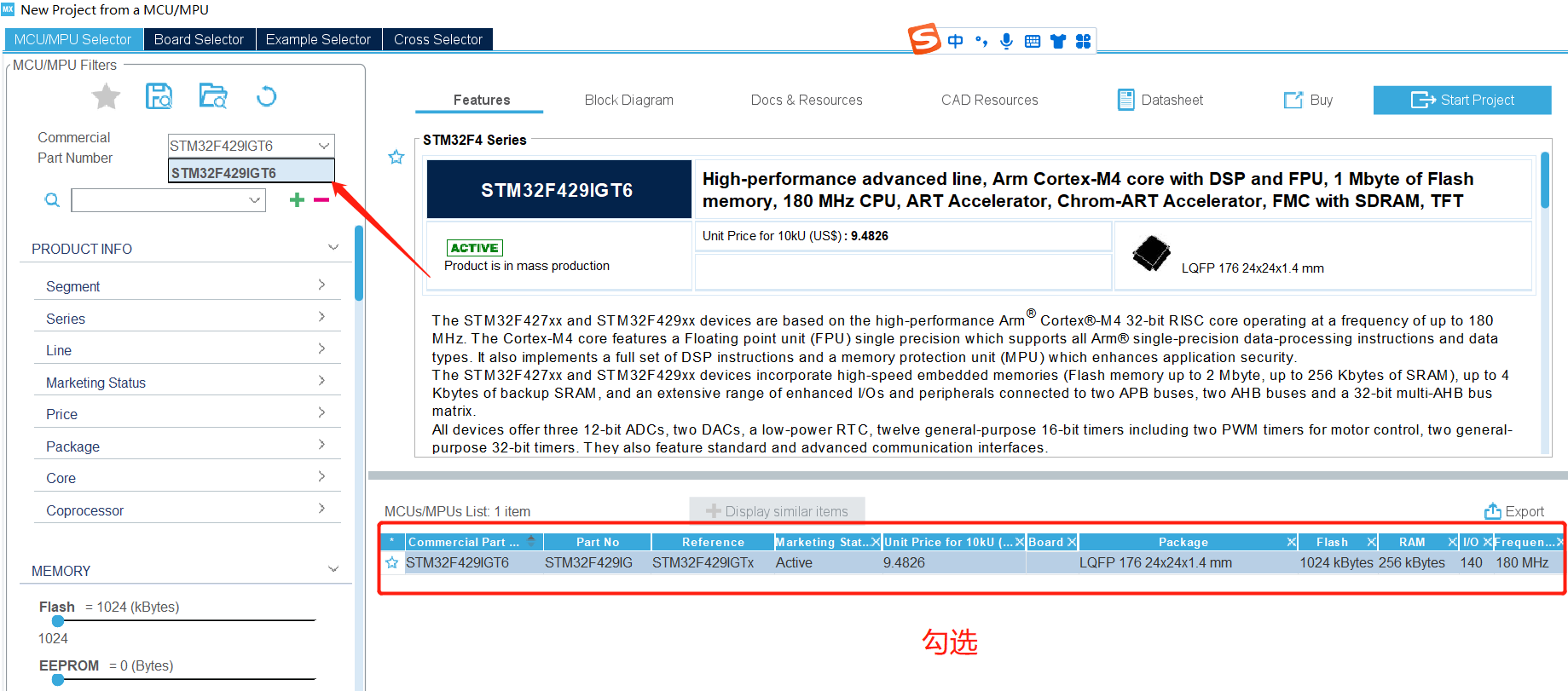Screen dimensions: 1568x691
Task: Adjust the EEPROM slider handle
Action: tap(58, 680)
